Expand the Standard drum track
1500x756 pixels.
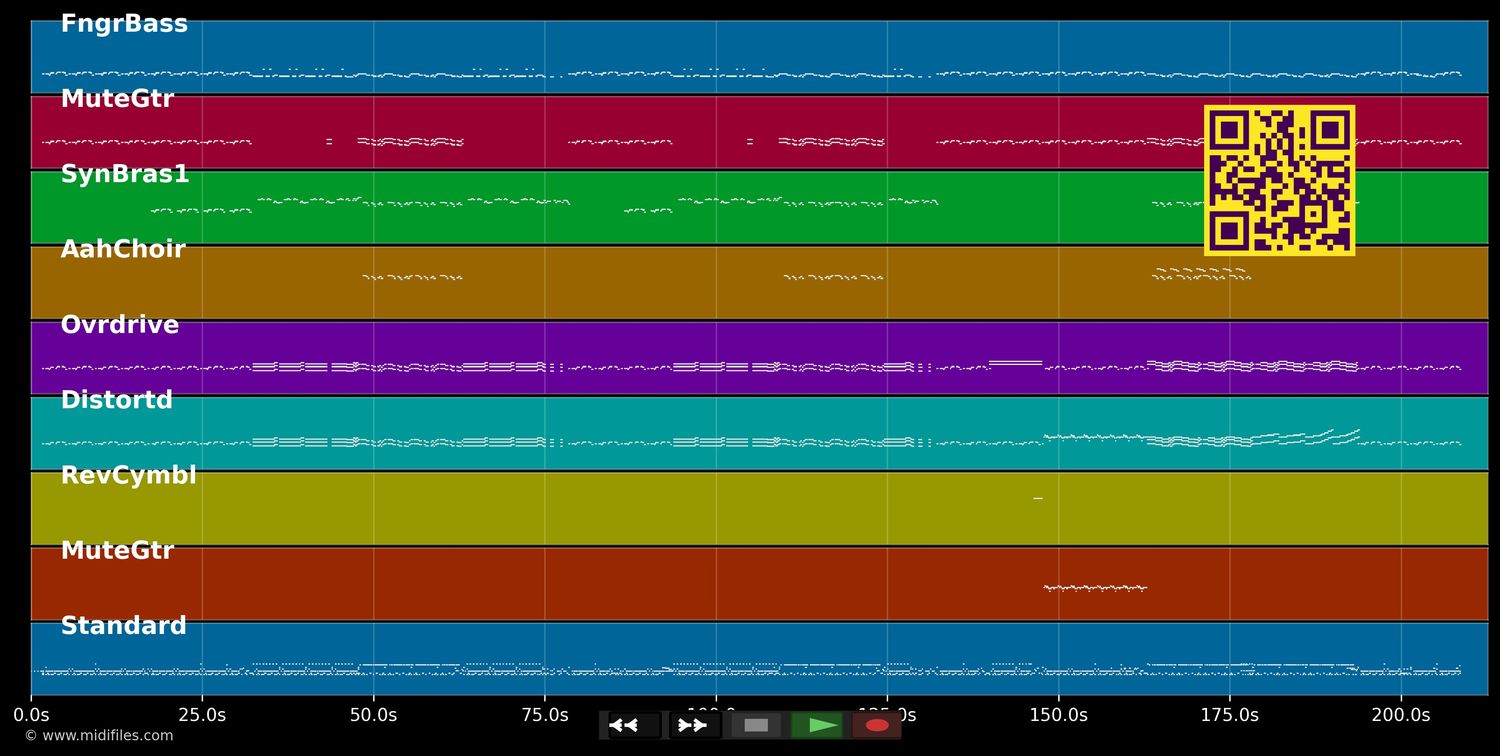click(123, 625)
